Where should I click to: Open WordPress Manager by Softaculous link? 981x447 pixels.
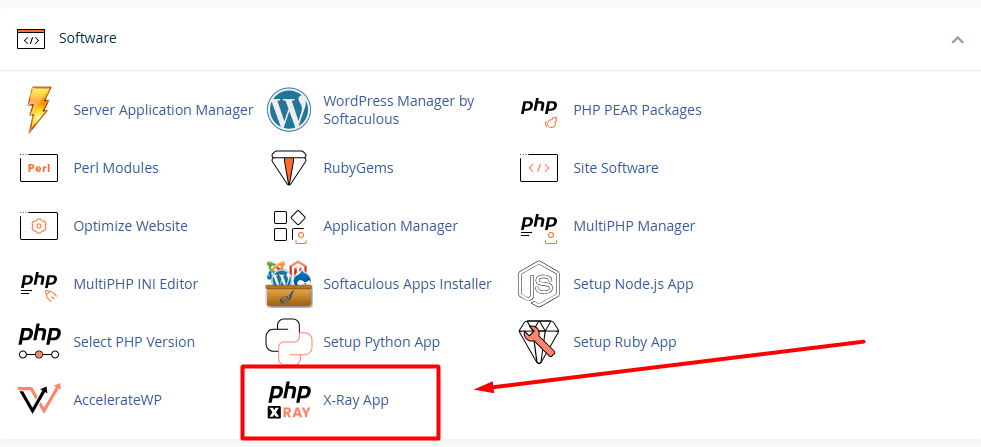coord(399,110)
